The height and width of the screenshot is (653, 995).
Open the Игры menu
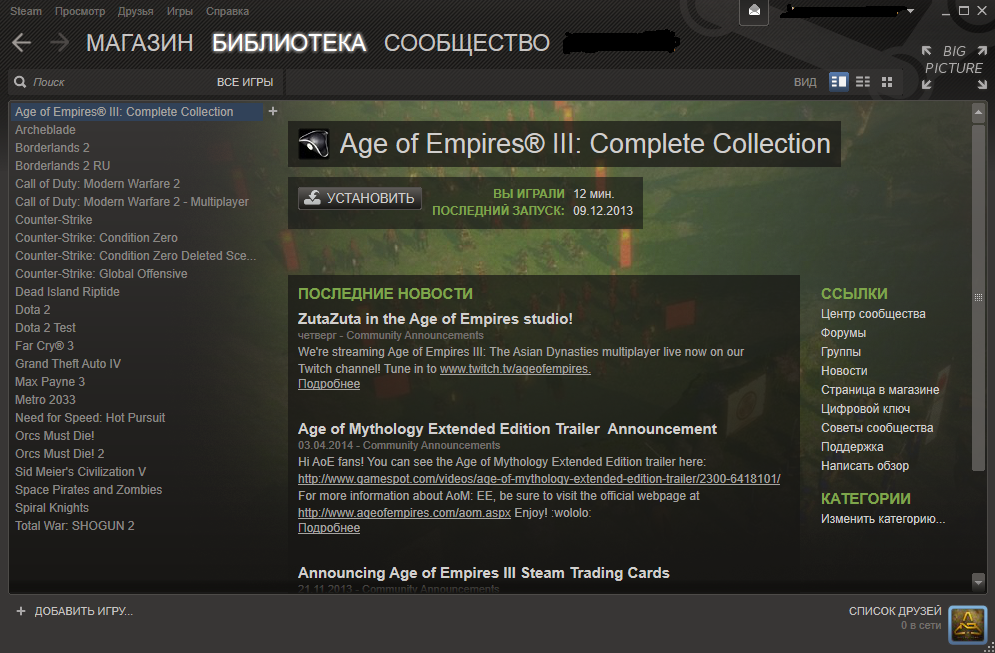point(180,11)
